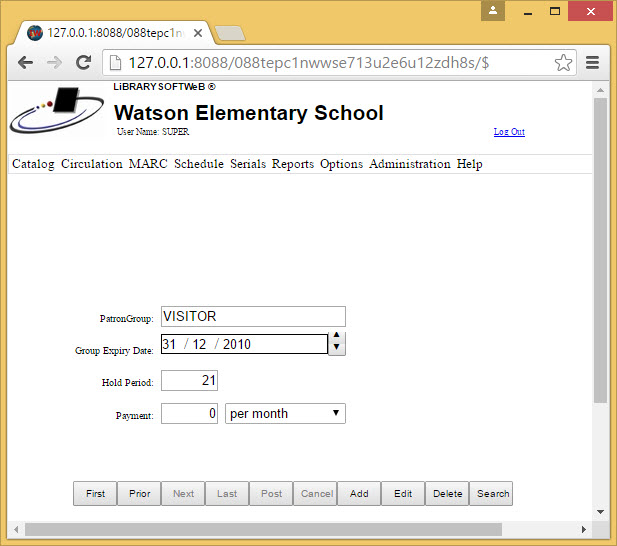Go to the Prior record
This screenshot has width=617, height=546.
139,494
